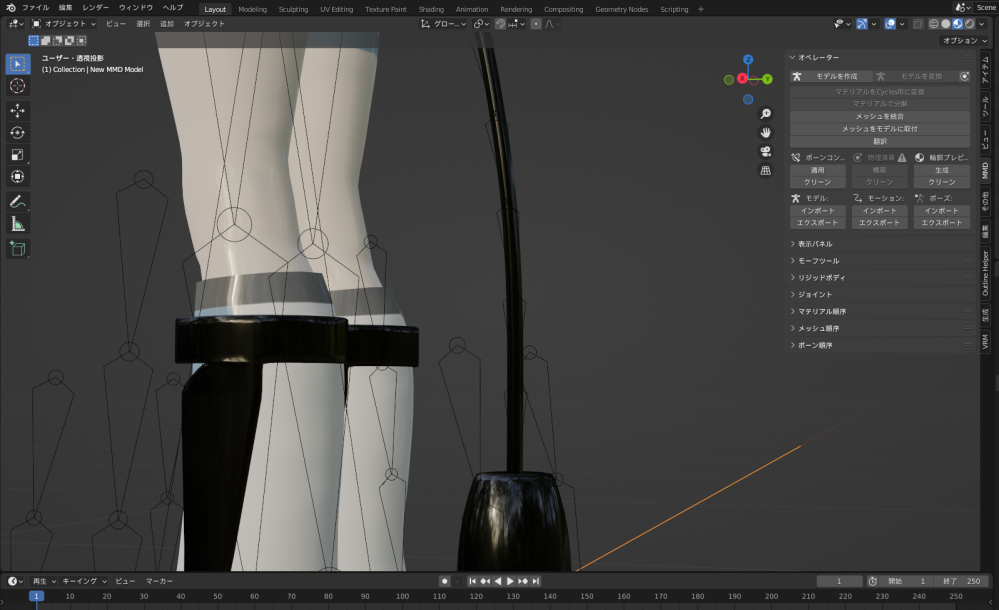Click the red X axis on gizmo
This screenshot has height=610, width=999.
(x=742, y=78)
